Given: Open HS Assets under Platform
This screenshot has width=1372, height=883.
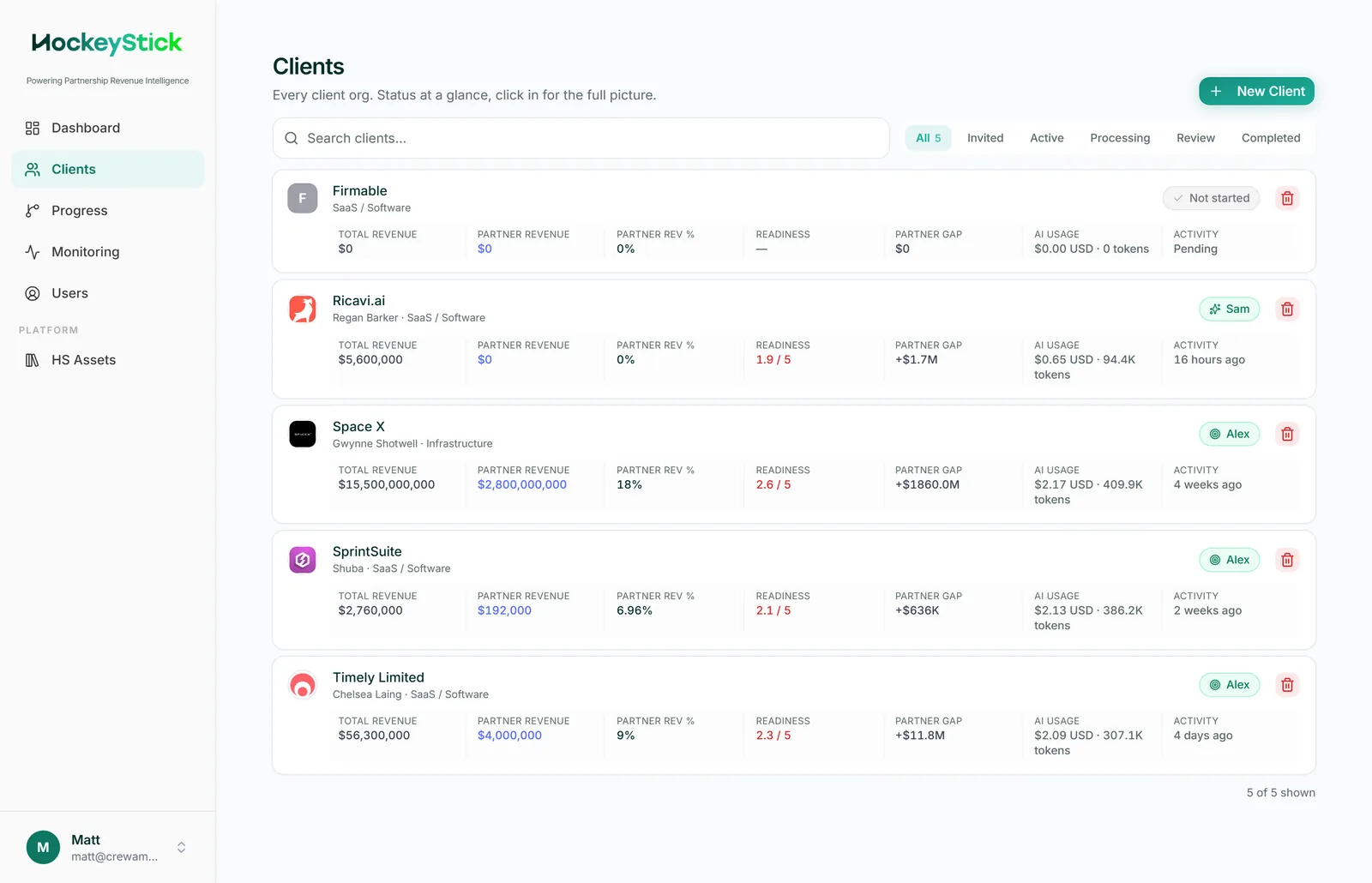Looking at the screenshot, I should click(x=107, y=360).
